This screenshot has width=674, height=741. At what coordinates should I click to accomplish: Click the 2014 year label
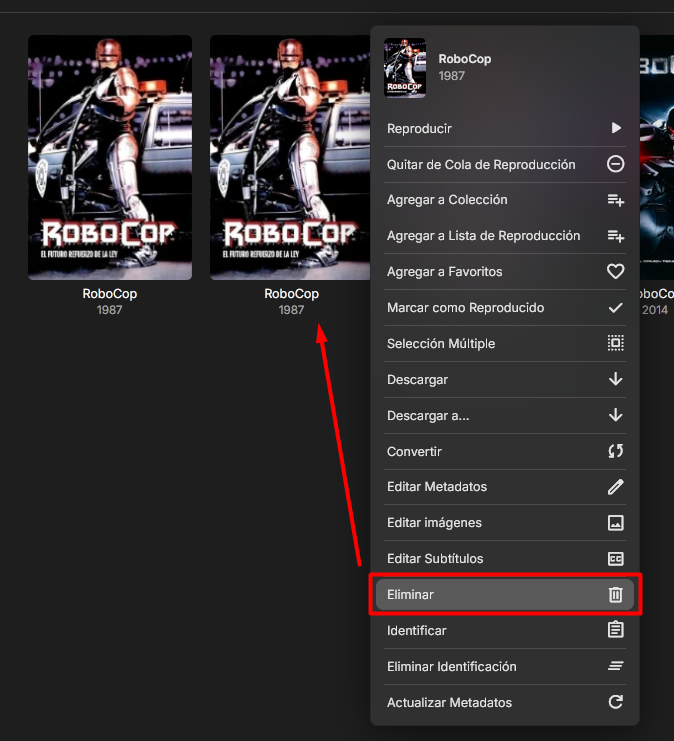655,310
